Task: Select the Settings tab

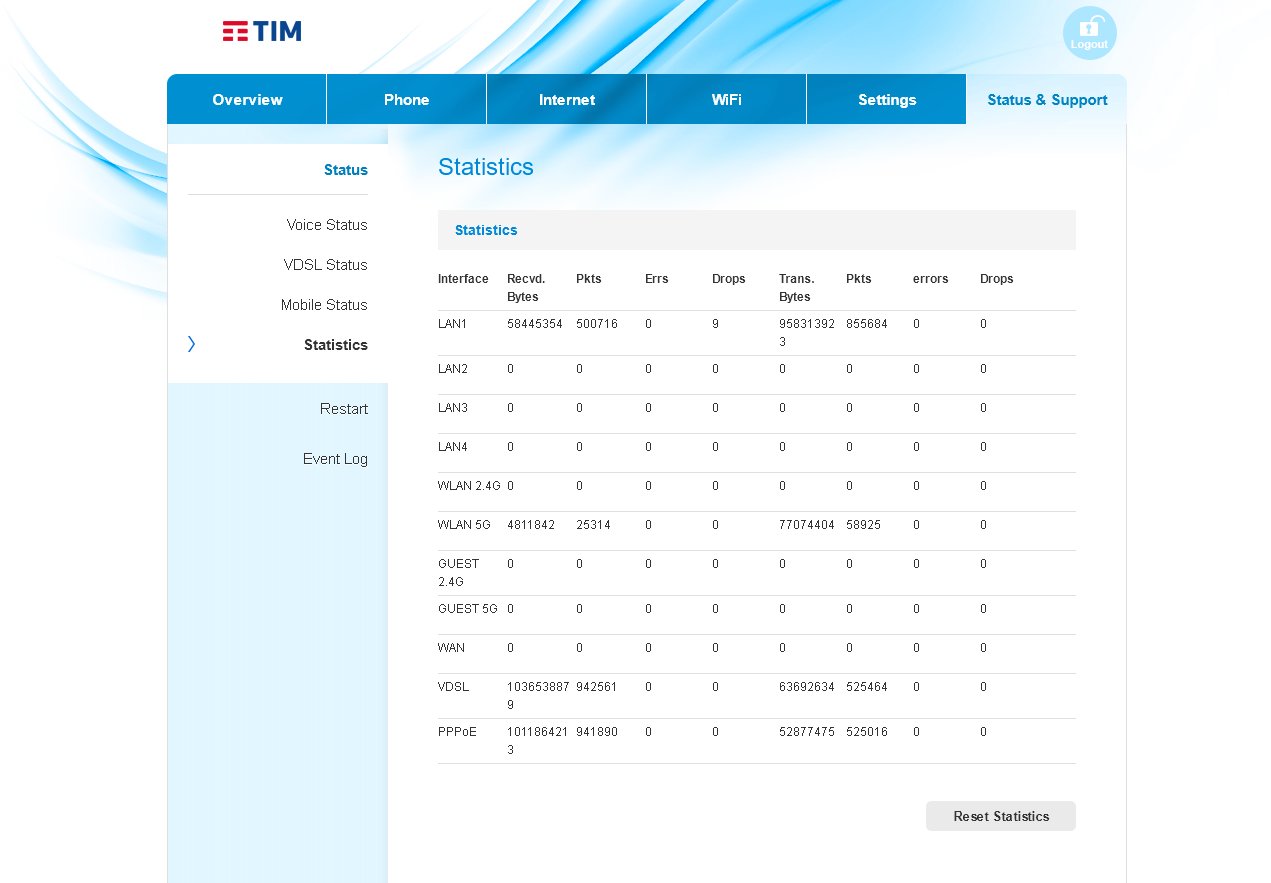Action: (886, 100)
